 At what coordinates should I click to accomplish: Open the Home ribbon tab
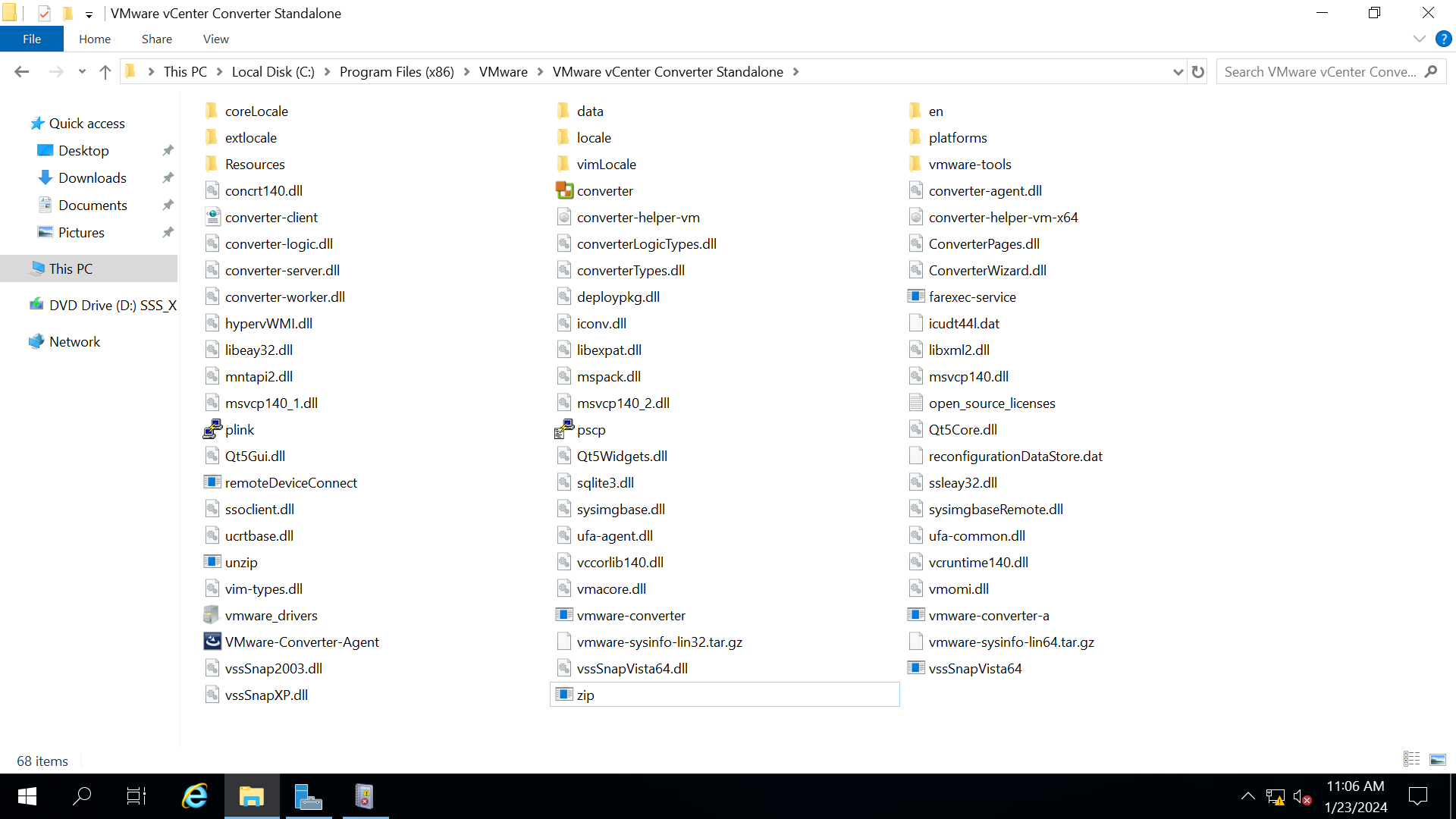(95, 39)
